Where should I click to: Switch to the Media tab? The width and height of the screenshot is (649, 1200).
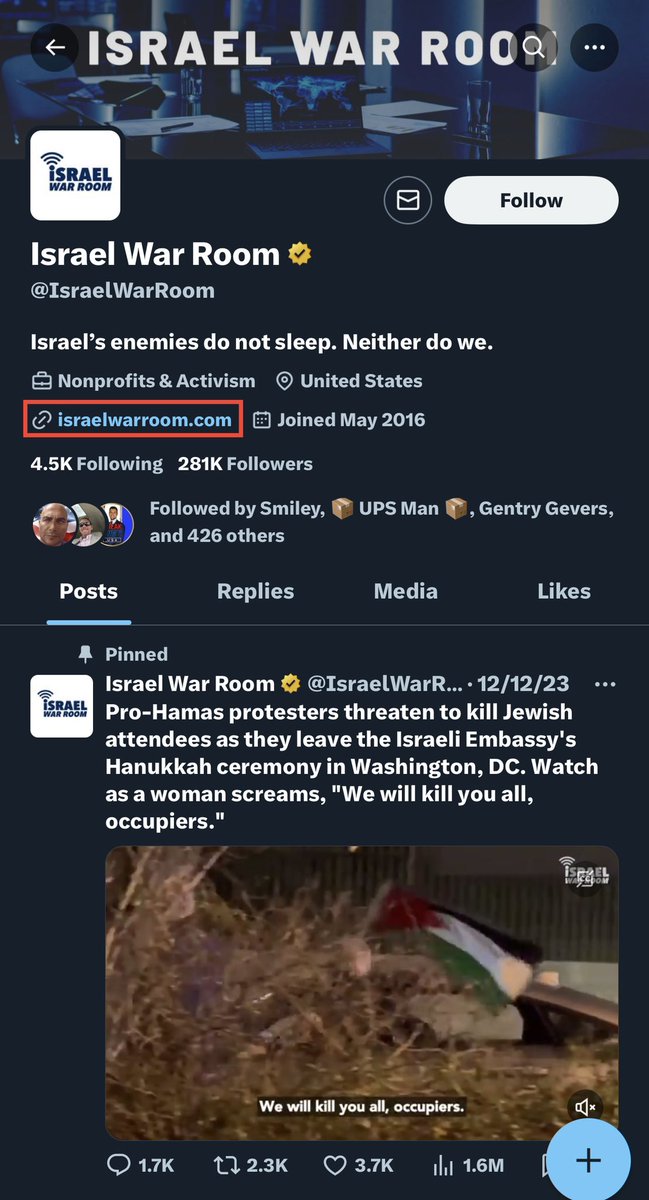(x=405, y=591)
